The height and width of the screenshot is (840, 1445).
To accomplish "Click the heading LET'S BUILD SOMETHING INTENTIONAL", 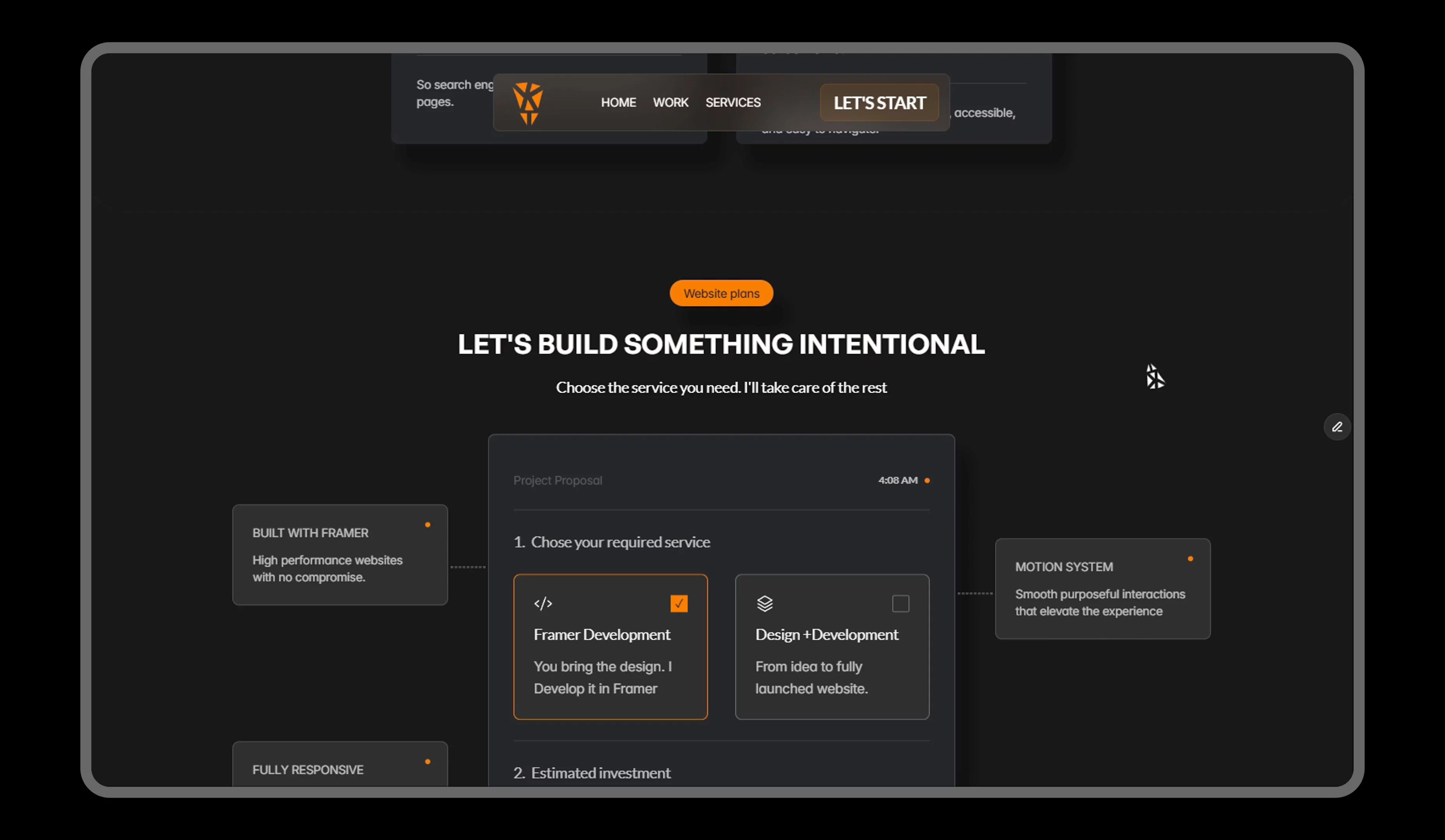I will pos(721,344).
